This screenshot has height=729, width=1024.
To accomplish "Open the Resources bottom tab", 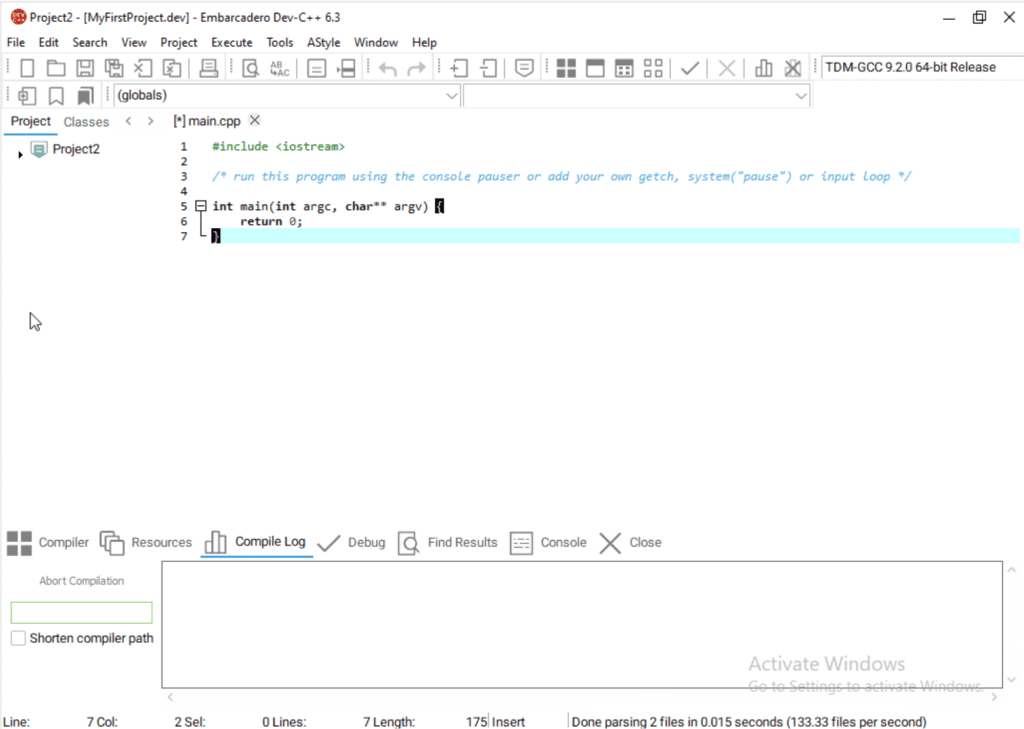I will (x=146, y=542).
